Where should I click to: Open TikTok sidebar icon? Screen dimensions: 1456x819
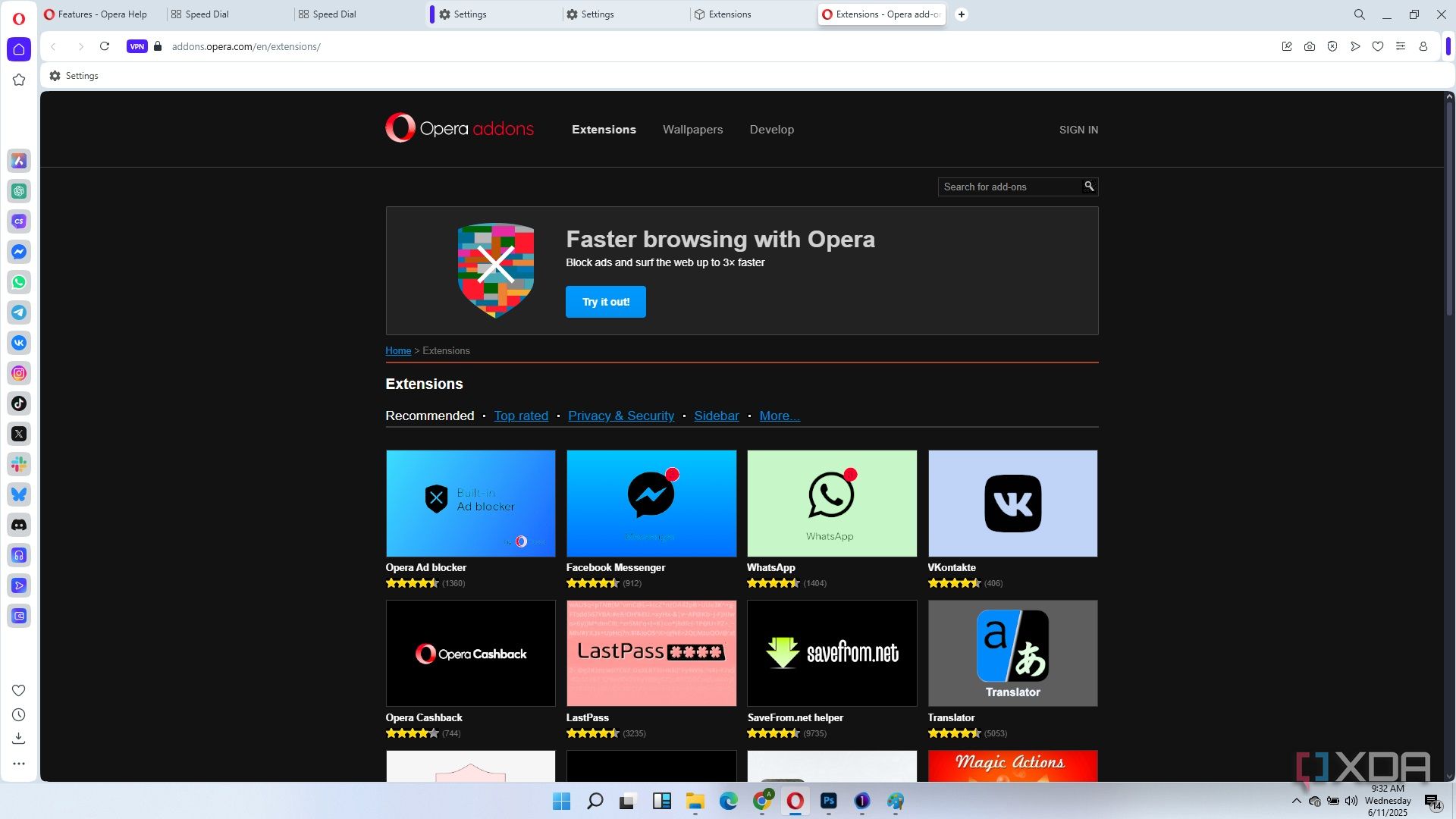tap(19, 403)
